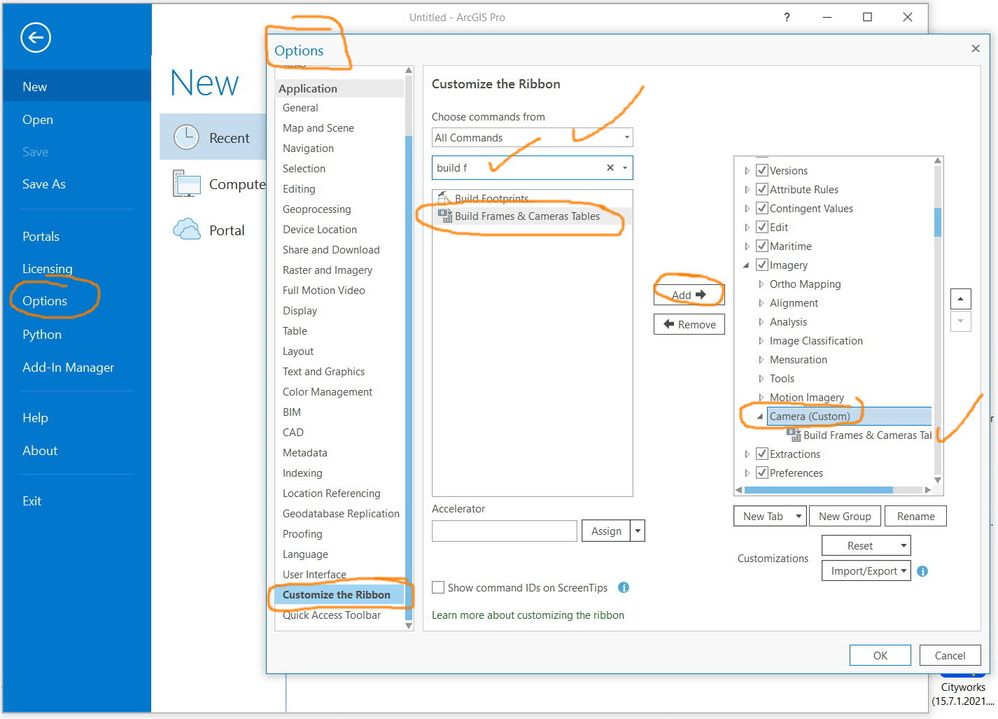Collapse the Imagery tree node

[x=746, y=265]
